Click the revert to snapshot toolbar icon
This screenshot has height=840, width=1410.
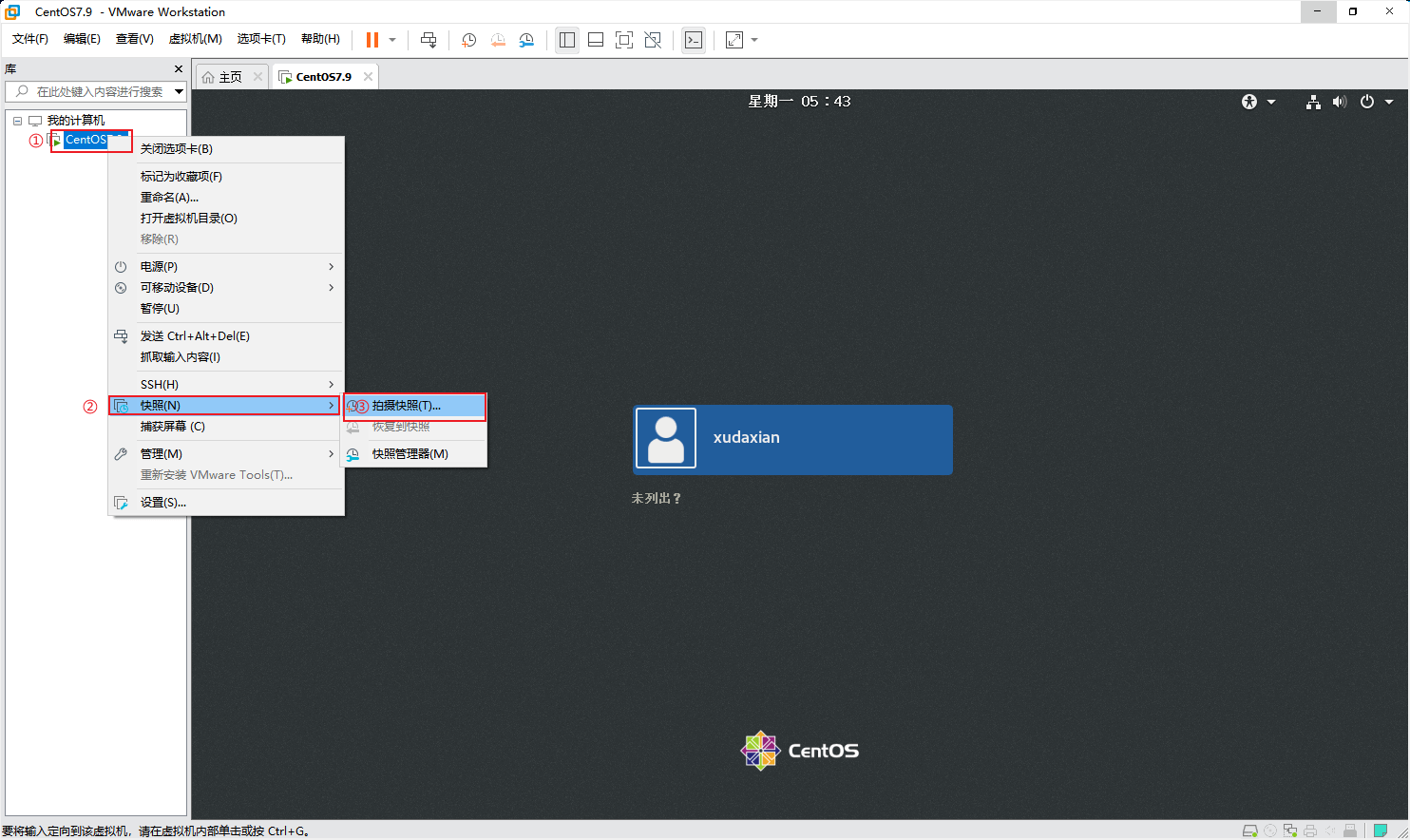[x=498, y=40]
